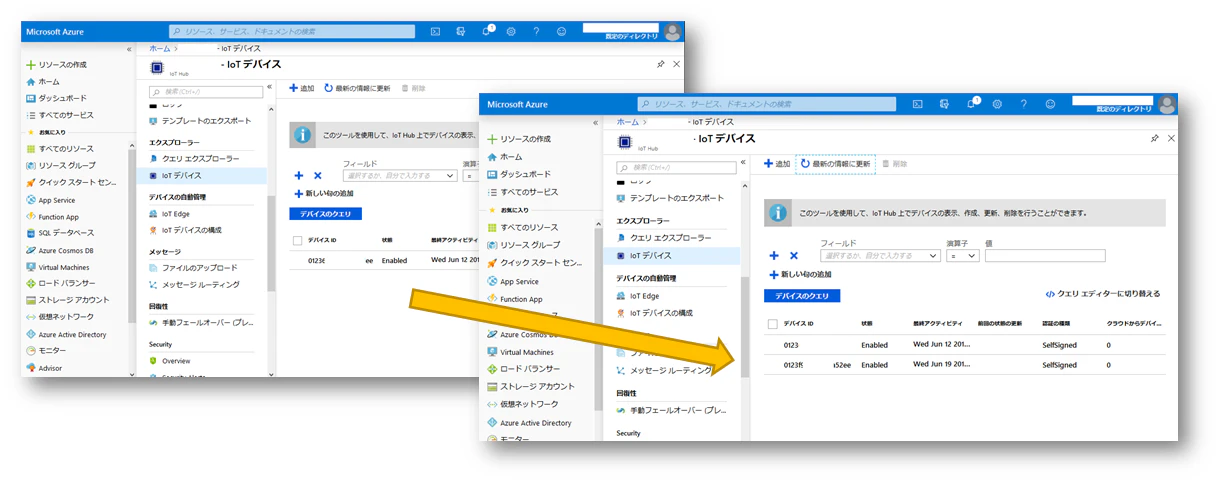
Task: Open SQL データベース in back window sidebar
Action: 59,232
